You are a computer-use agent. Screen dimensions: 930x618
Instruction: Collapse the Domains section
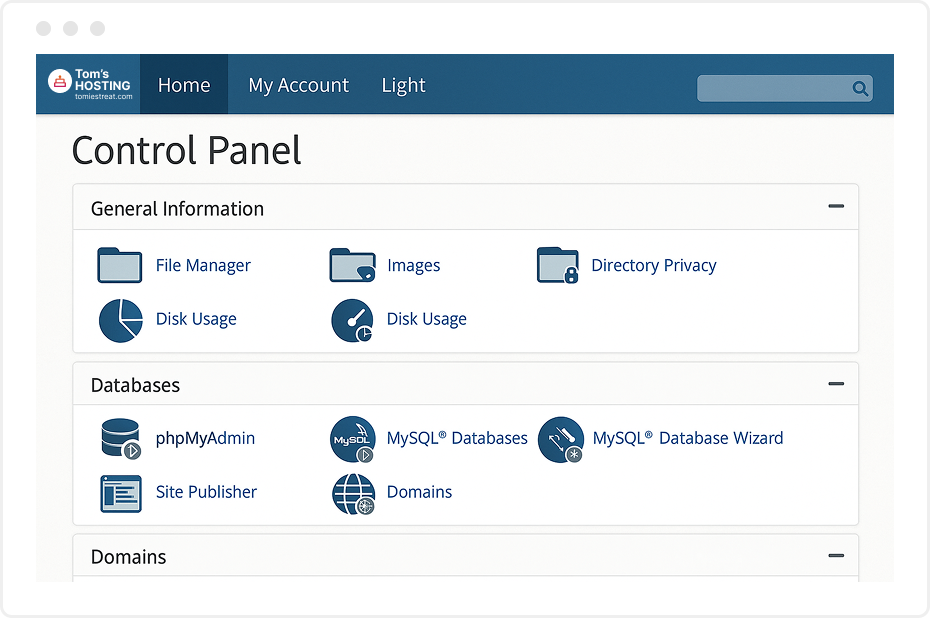click(836, 556)
